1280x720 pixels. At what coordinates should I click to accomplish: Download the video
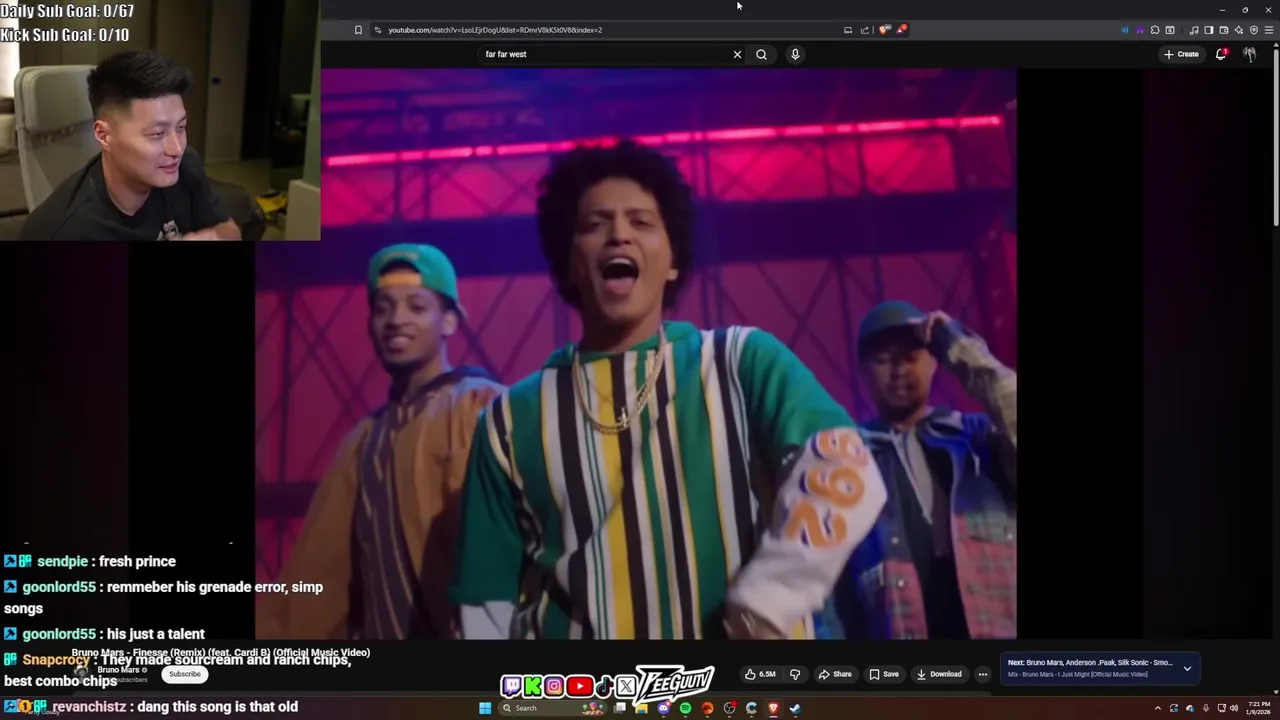click(x=939, y=674)
